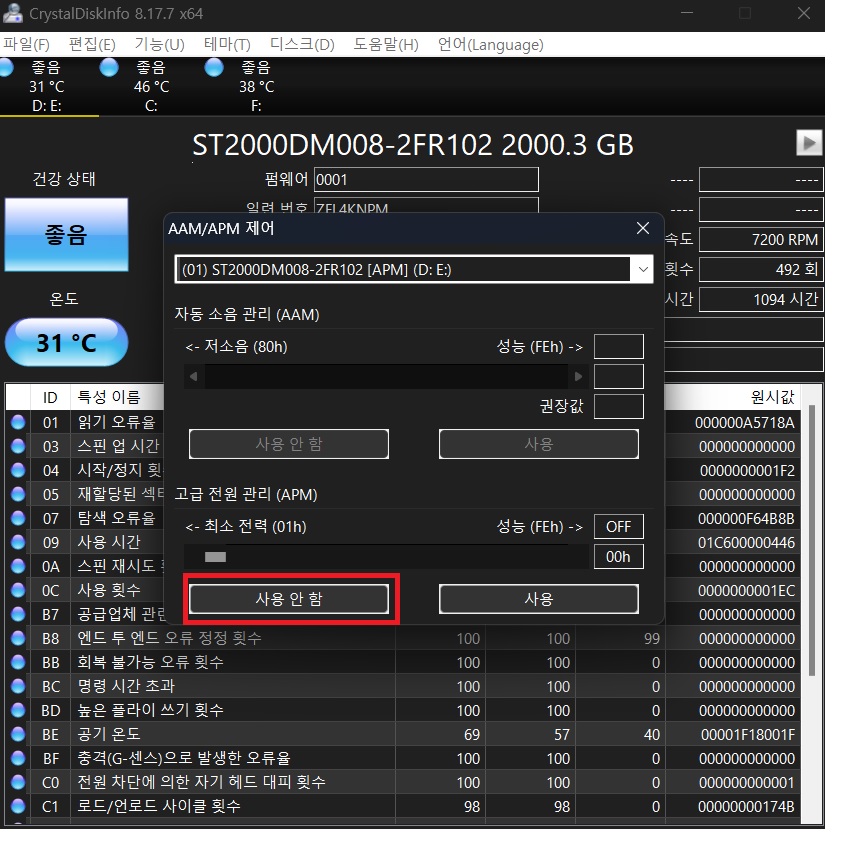
Task: Open the 테마(T) menu
Action: pos(227,44)
